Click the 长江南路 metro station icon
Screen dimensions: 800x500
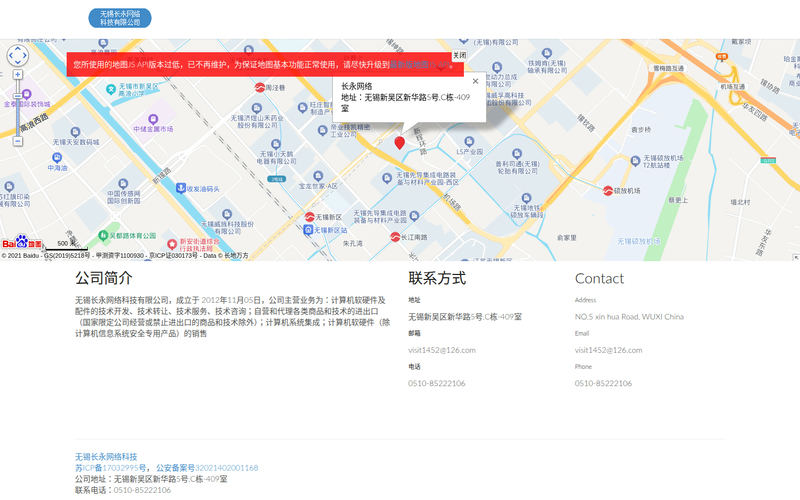(395, 237)
